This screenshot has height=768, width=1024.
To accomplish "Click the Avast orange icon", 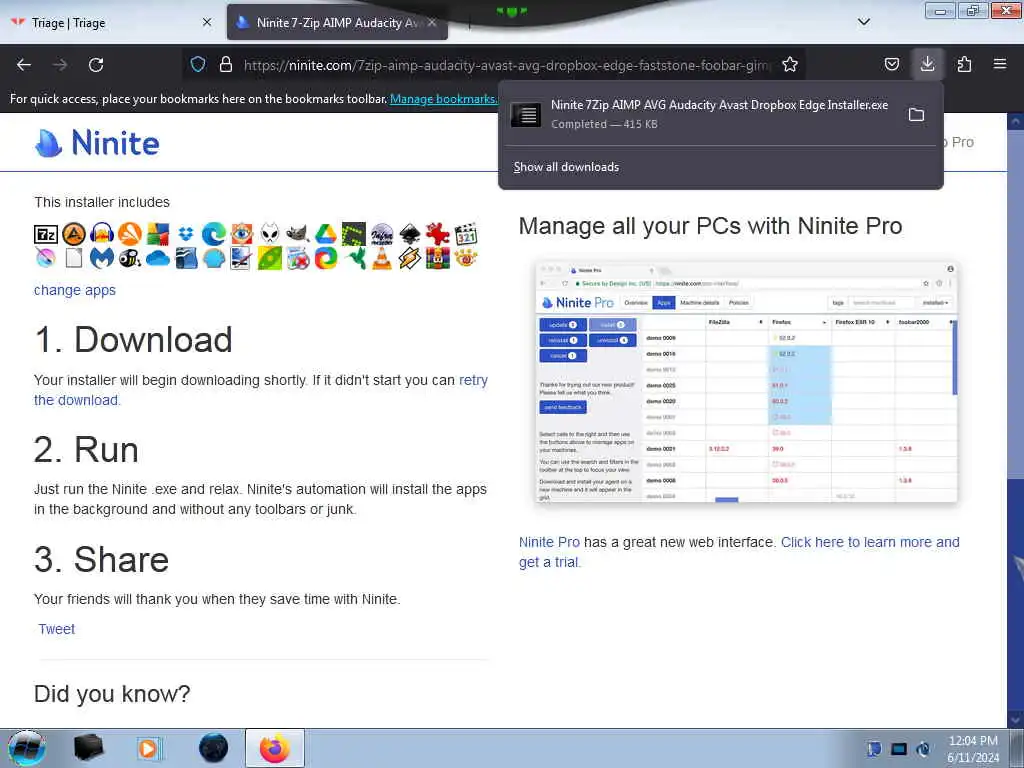I will pos(130,234).
